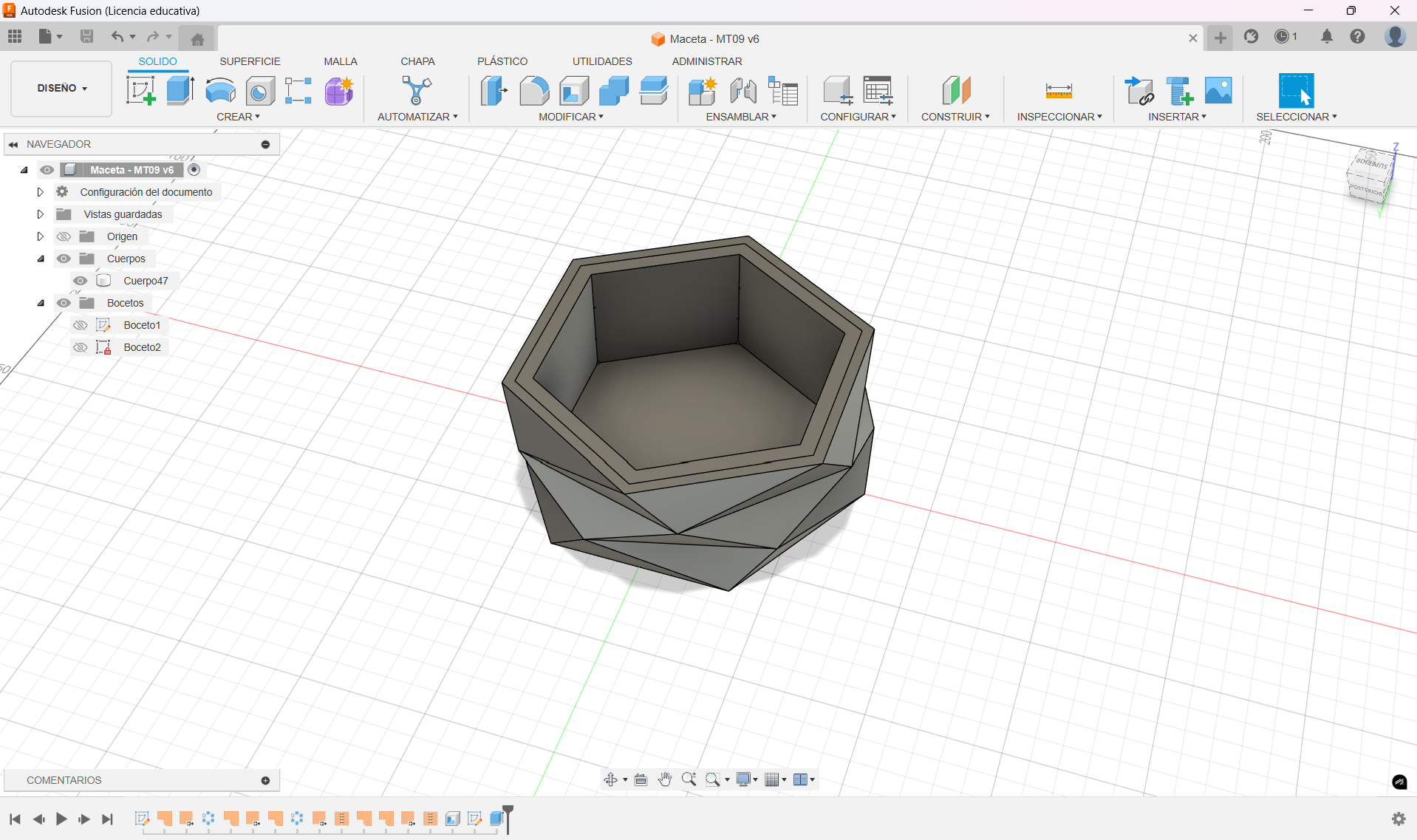The image size is (1417, 840).
Task: Click the Joint tool icon
Action: point(742,91)
